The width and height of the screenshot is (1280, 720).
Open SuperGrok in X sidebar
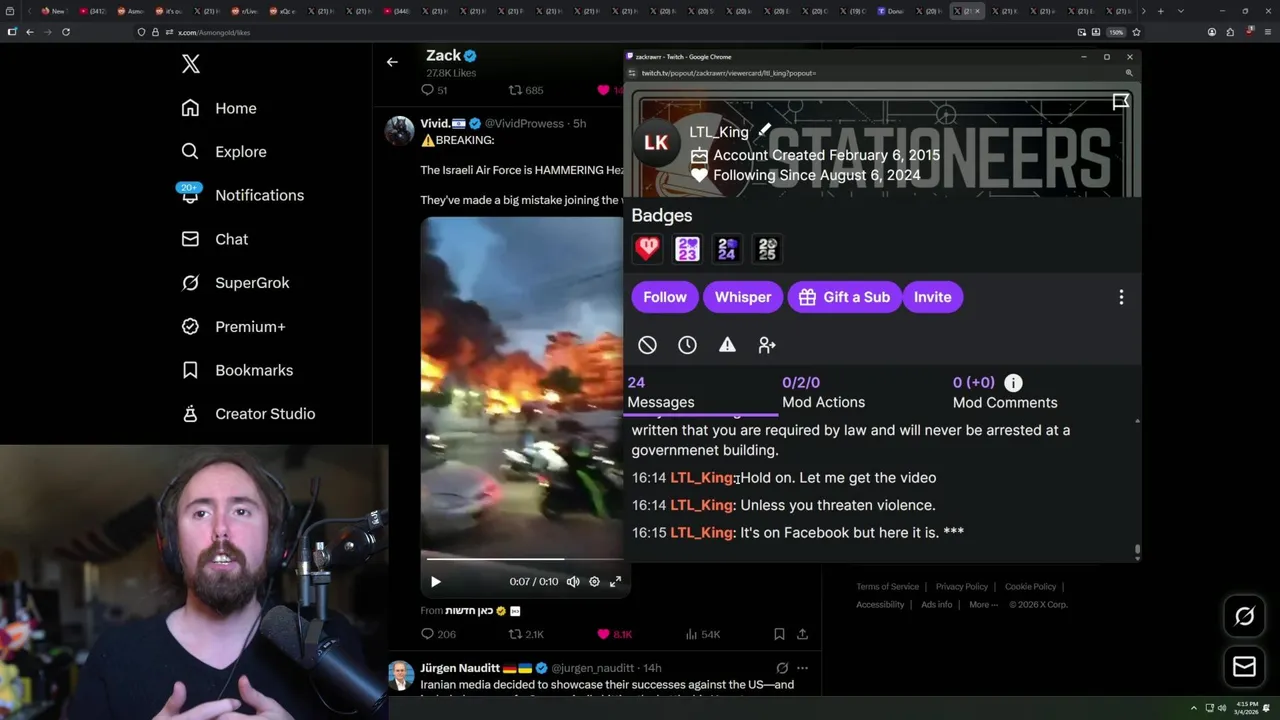[x=235, y=283]
